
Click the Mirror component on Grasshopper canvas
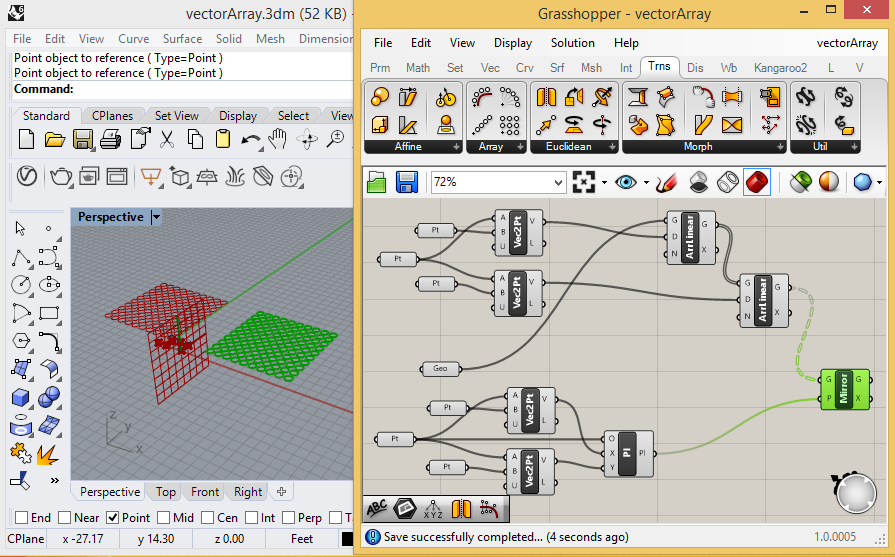tap(845, 389)
